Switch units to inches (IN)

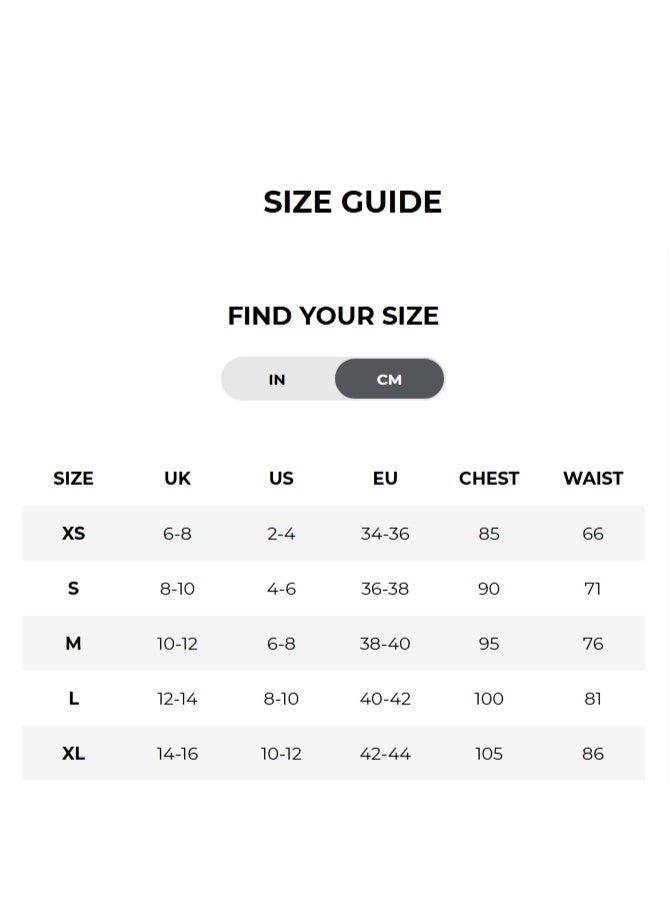(277, 380)
